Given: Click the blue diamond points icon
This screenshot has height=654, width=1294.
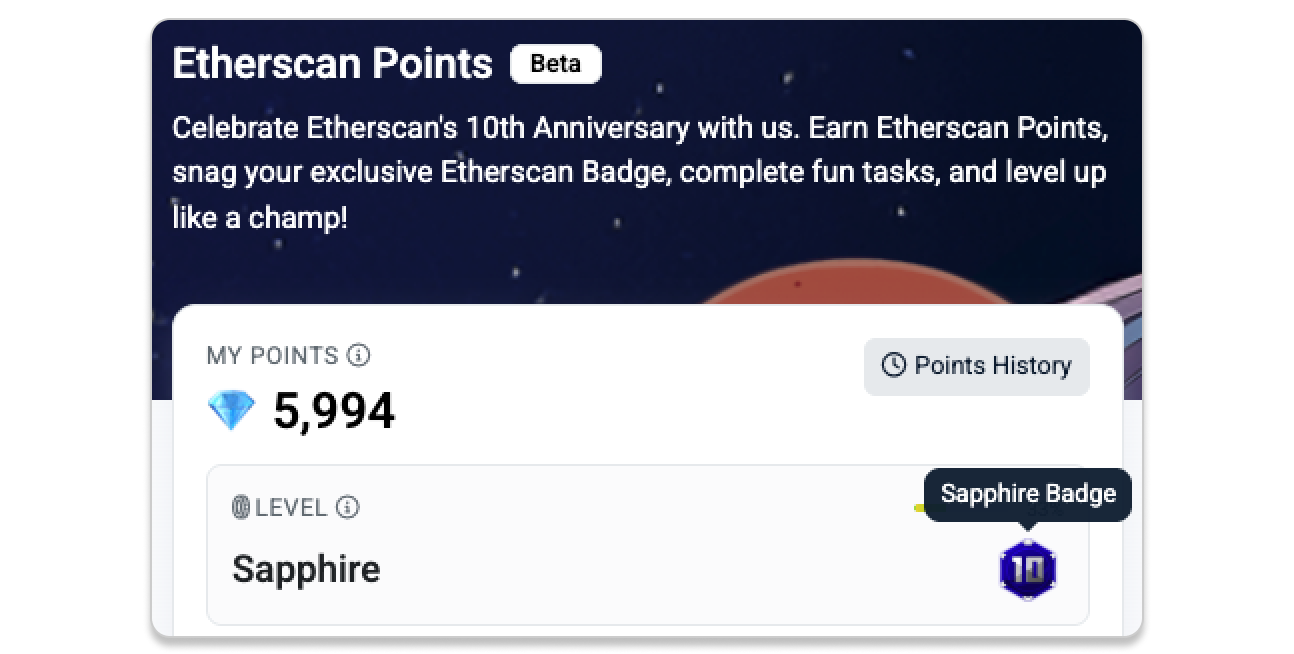Looking at the screenshot, I should (x=231, y=411).
